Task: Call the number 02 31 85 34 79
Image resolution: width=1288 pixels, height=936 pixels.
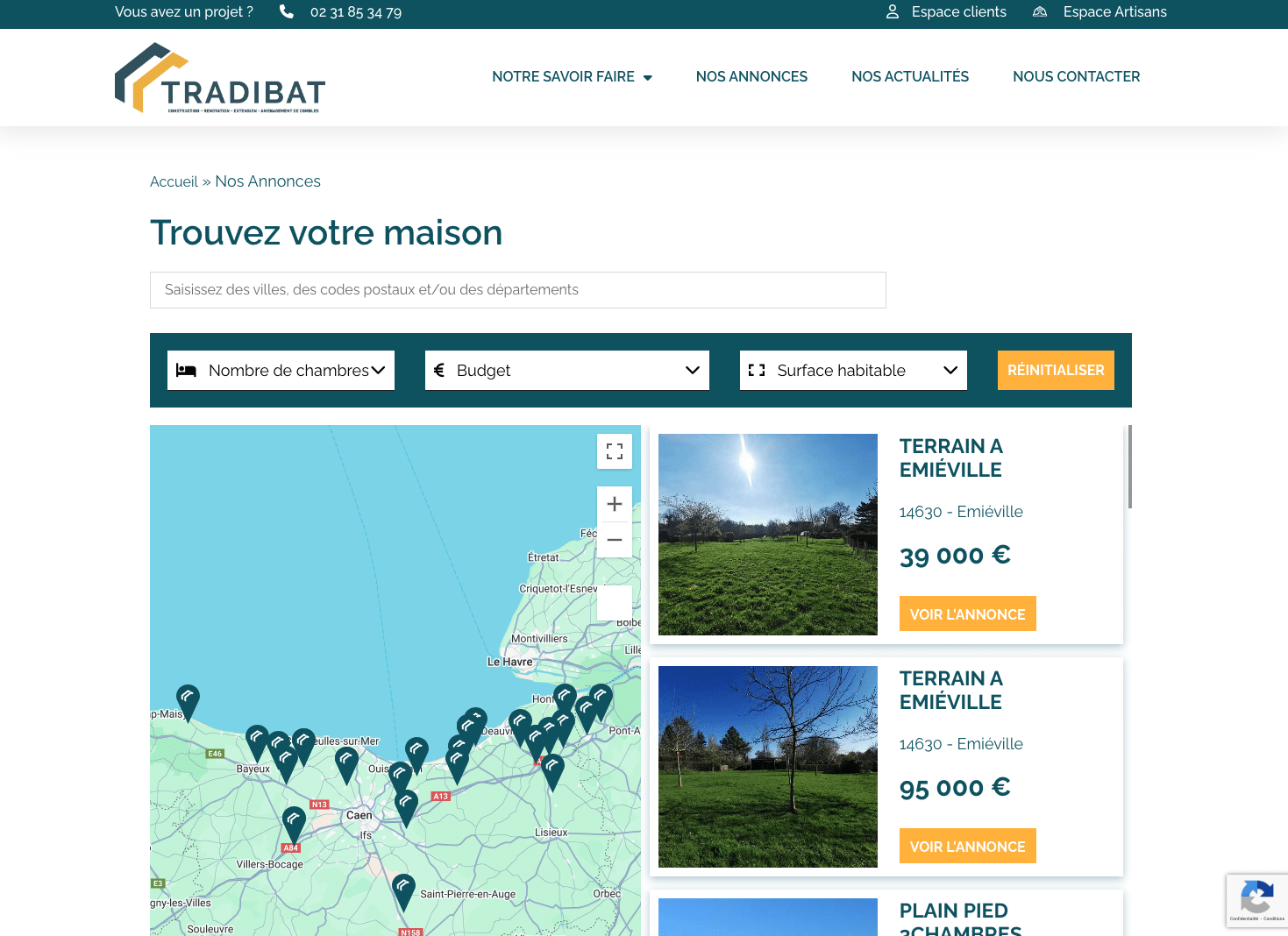Action: [x=356, y=12]
